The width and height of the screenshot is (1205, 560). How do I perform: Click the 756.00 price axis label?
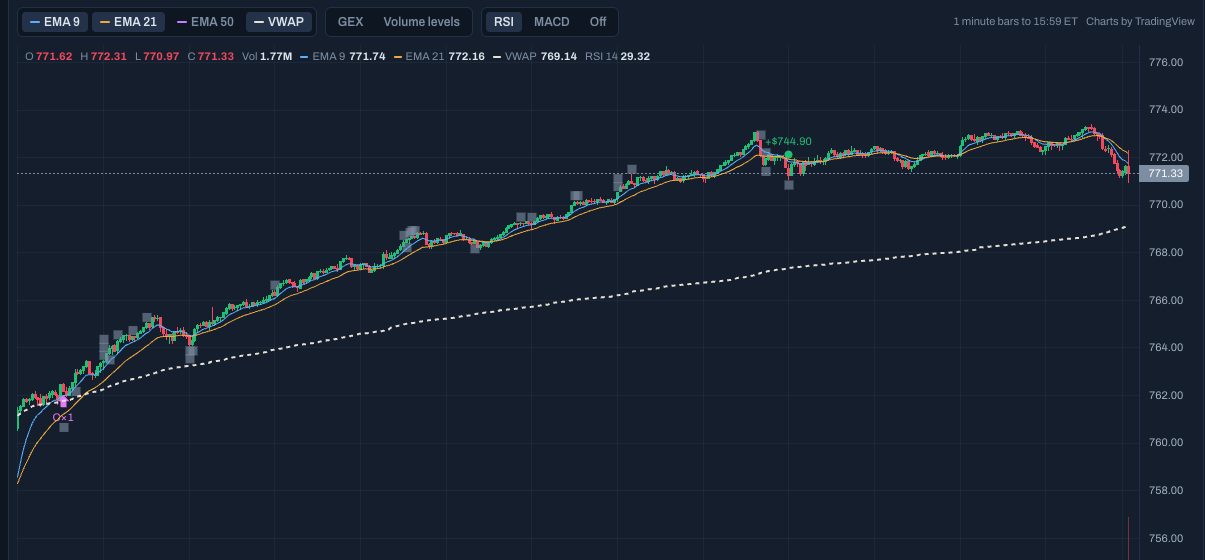click(x=1166, y=538)
